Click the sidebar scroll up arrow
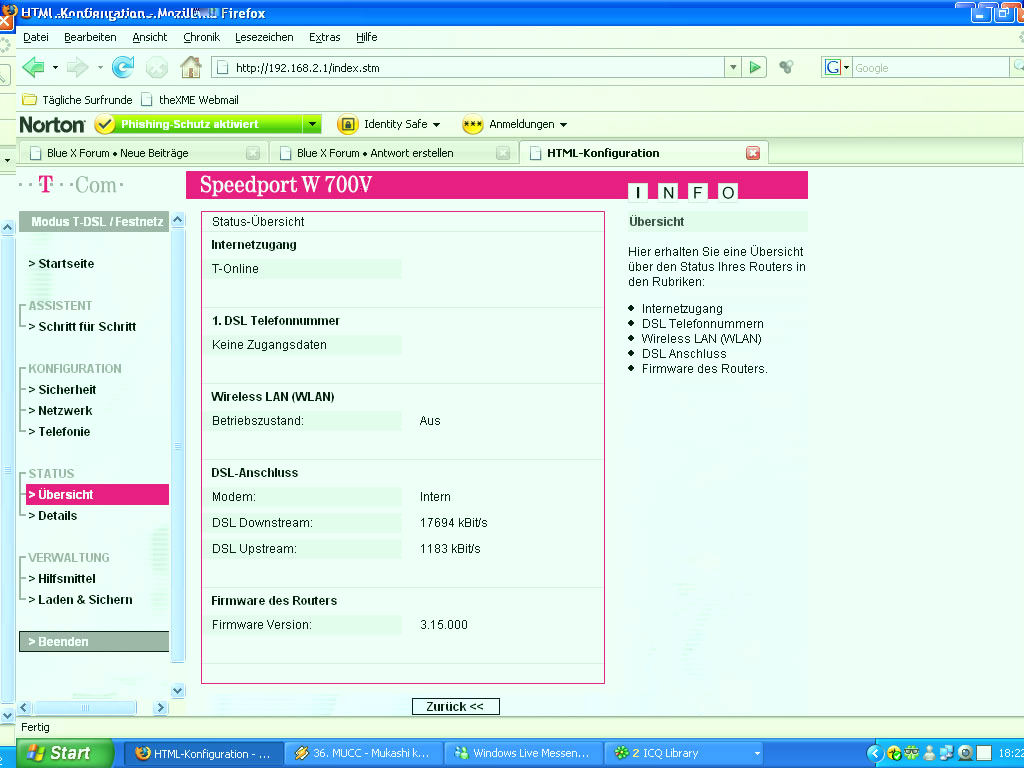This screenshot has width=1024, height=768. [178, 220]
